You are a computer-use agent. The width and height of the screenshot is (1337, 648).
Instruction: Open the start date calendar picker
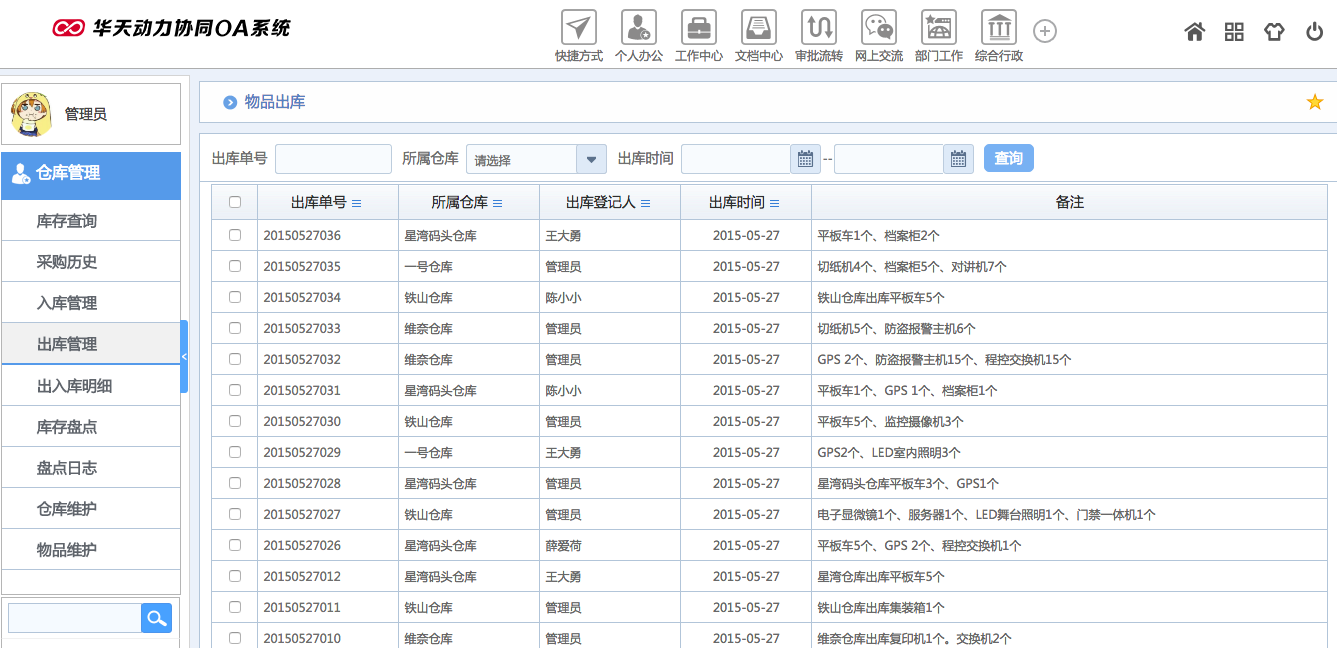pyautogui.click(x=805, y=159)
